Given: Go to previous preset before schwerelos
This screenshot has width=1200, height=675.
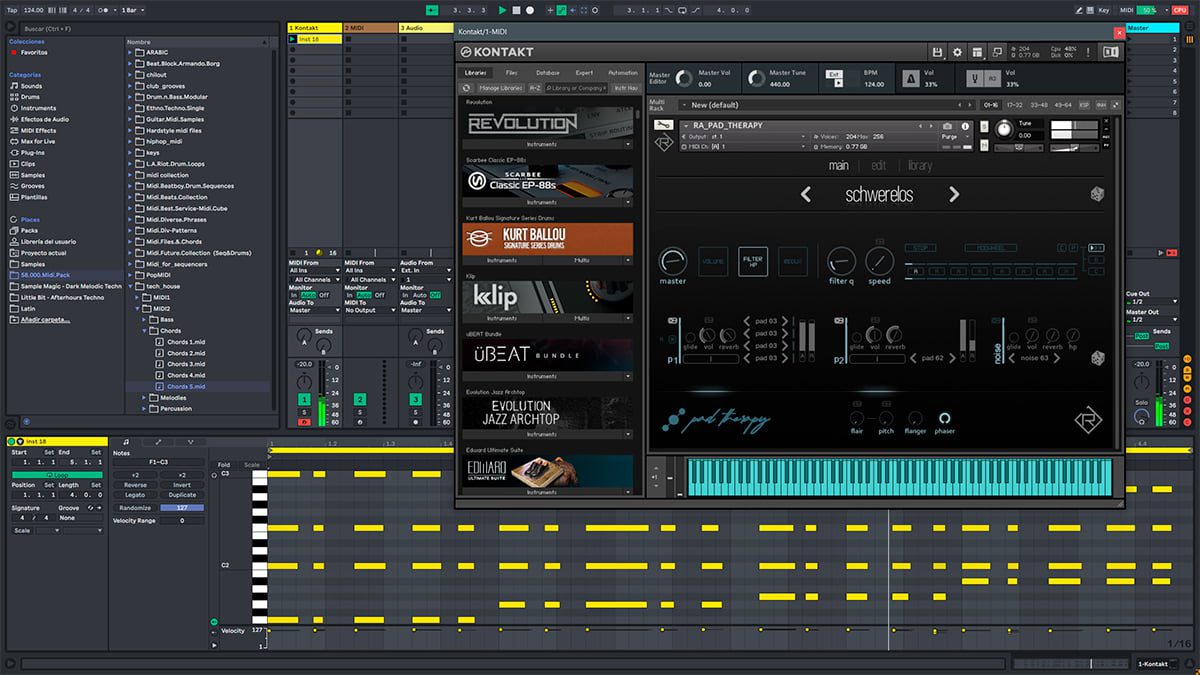Looking at the screenshot, I should tap(806, 194).
